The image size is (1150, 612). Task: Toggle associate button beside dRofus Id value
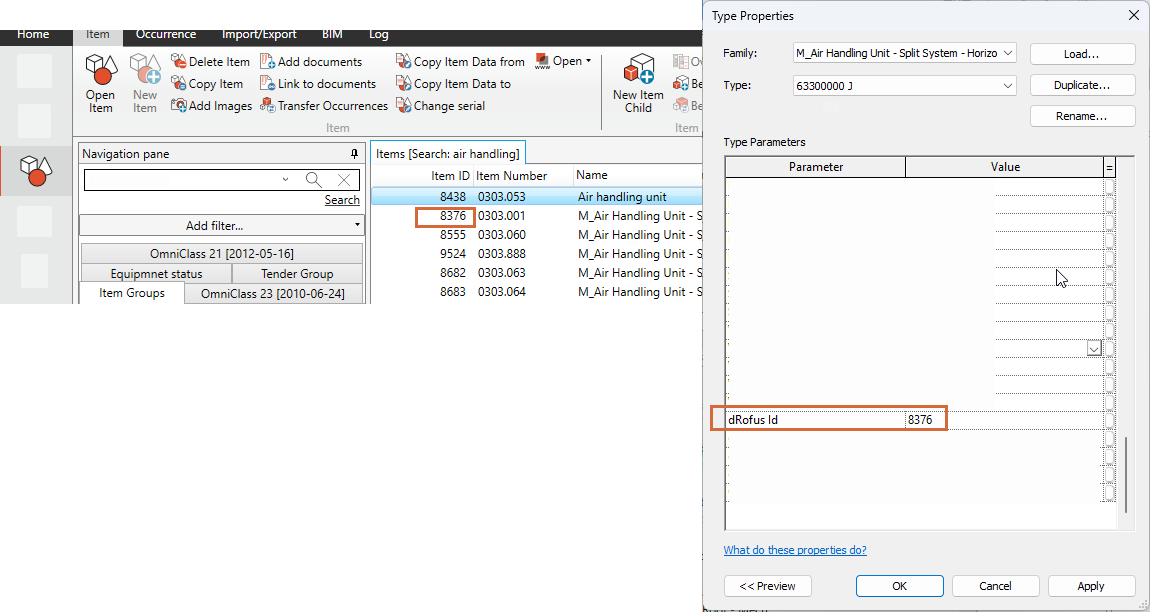point(1108,420)
